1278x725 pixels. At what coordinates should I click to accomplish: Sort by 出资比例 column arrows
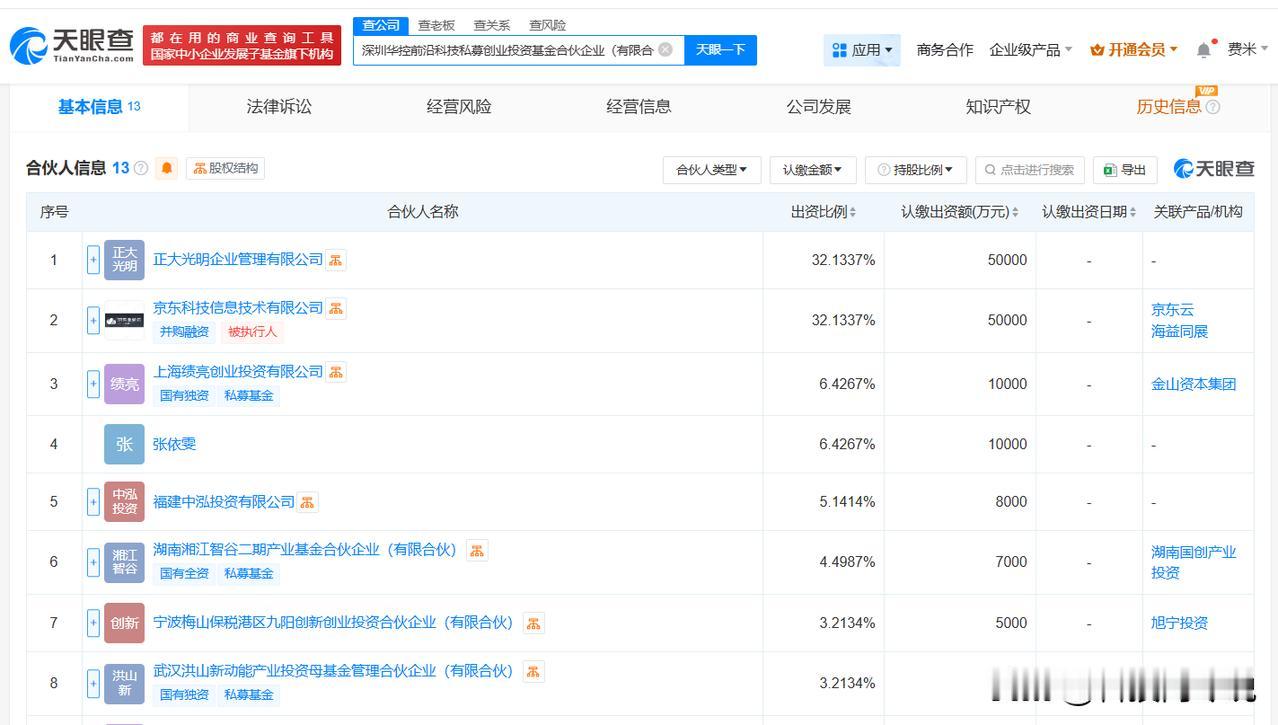coord(853,212)
